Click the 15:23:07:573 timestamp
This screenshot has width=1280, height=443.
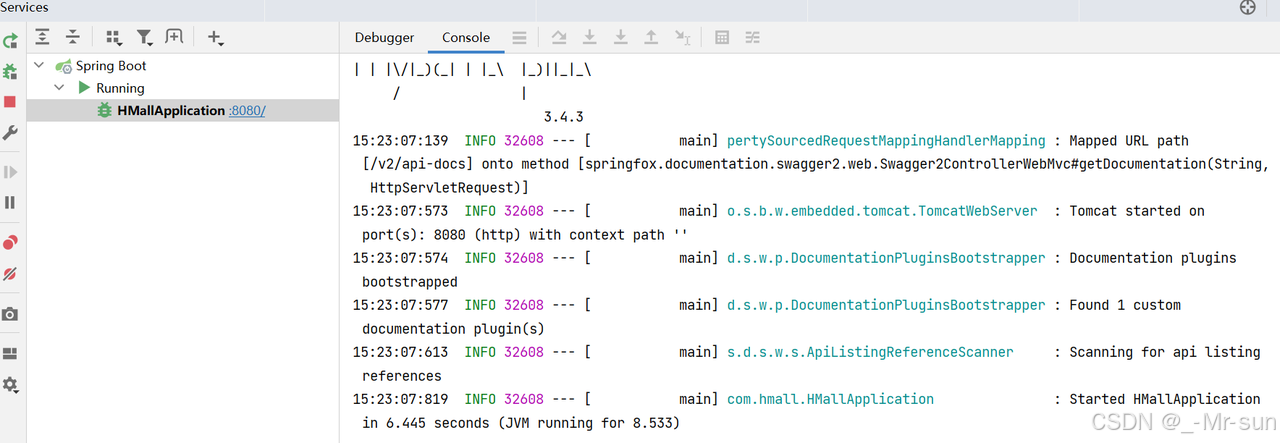coord(401,211)
